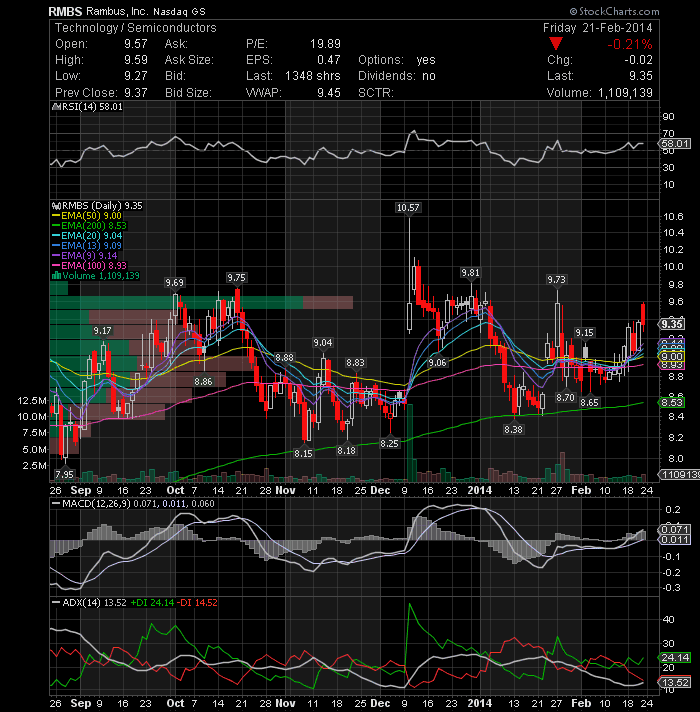Click the 24.14 +DI axis tag

(x=675, y=657)
